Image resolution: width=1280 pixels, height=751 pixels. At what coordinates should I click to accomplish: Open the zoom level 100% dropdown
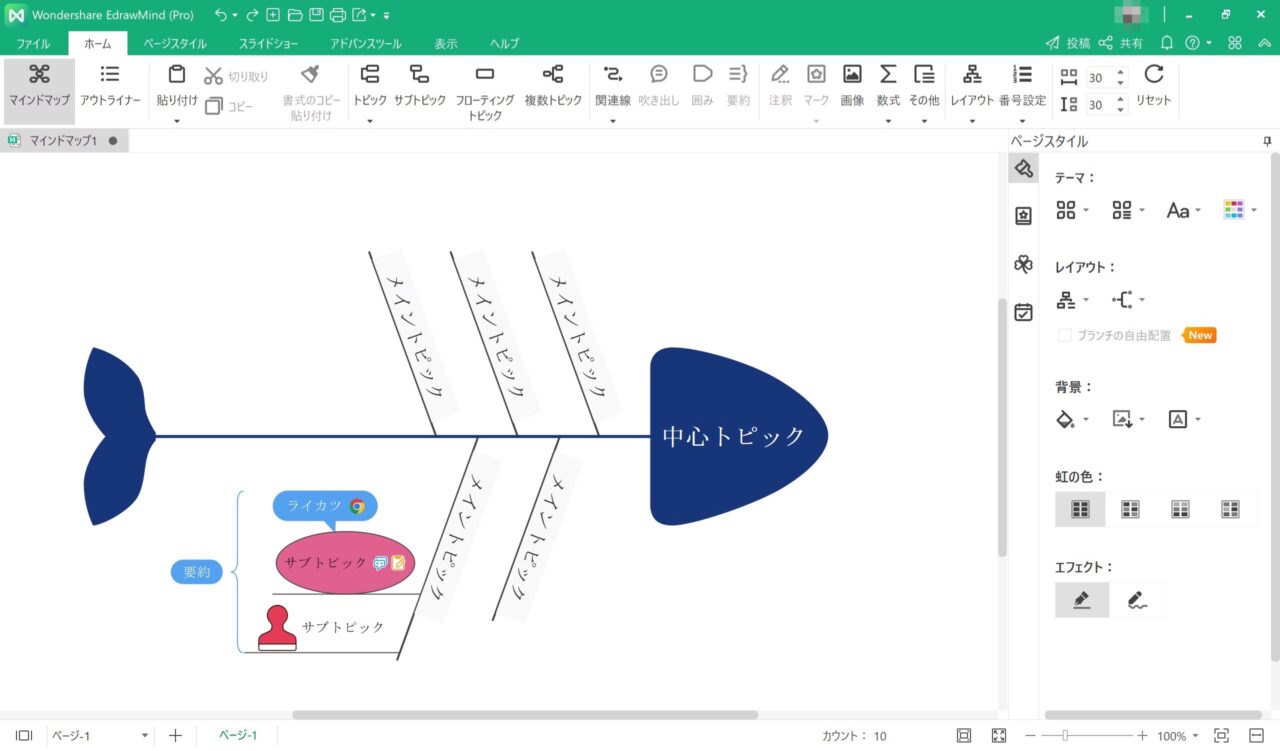[x=1179, y=736]
